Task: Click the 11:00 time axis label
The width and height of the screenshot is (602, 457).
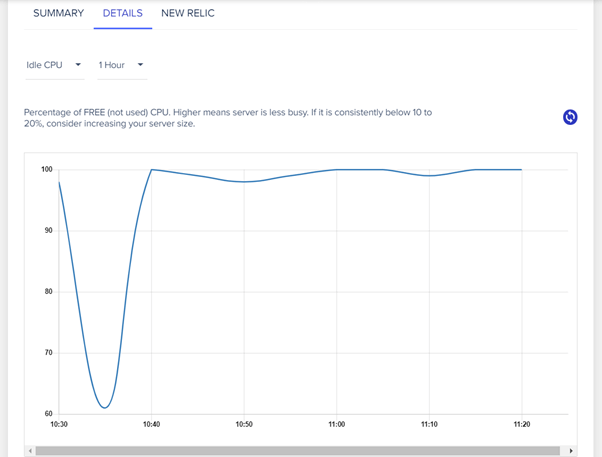Action: click(336, 424)
